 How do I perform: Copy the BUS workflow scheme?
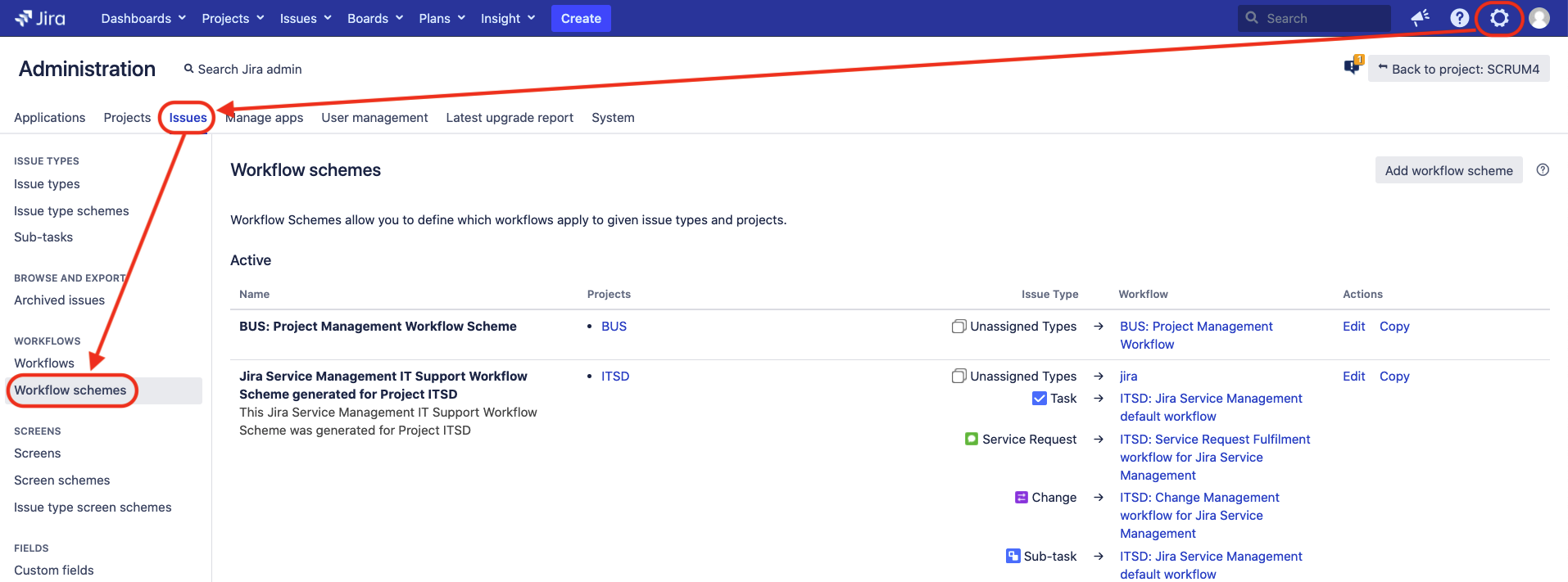1394,327
